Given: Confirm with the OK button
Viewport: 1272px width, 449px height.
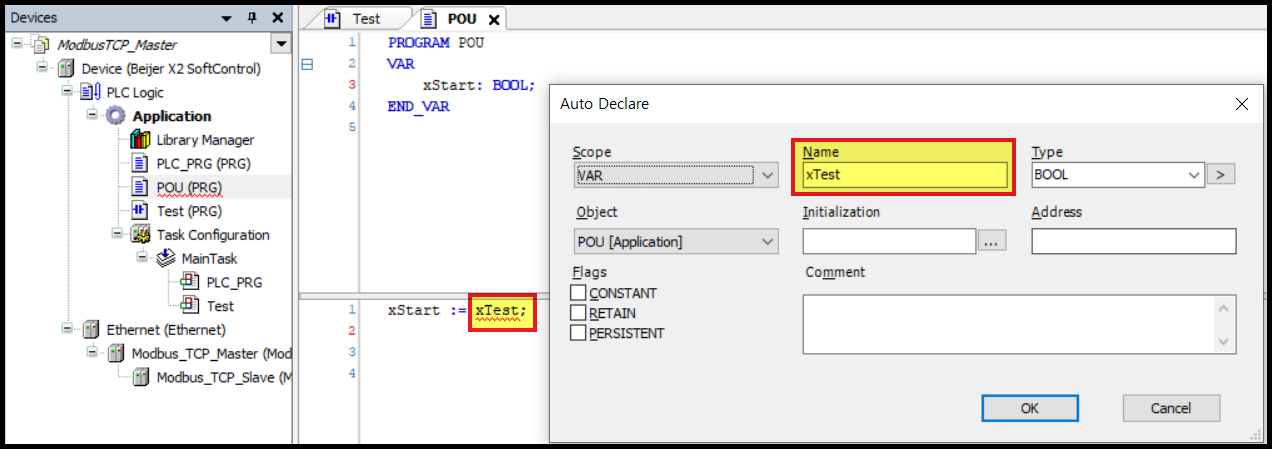Looking at the screenshot, I should point(1030,408).
